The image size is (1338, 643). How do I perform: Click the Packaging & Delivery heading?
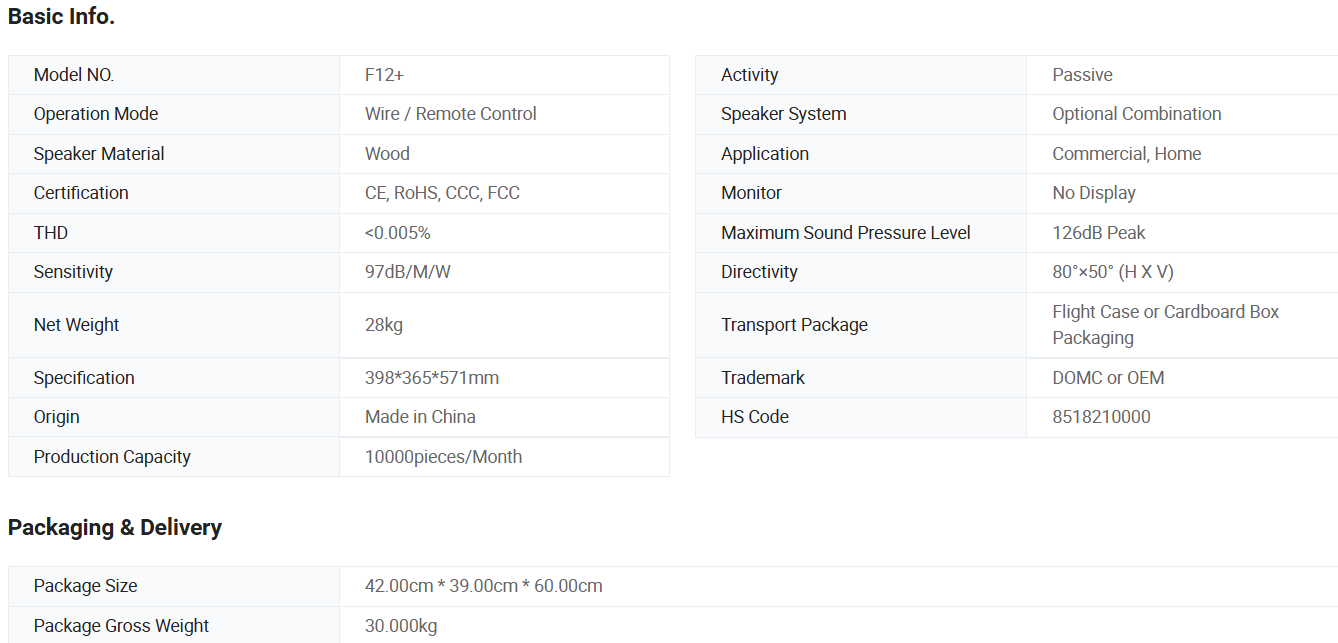115,527
